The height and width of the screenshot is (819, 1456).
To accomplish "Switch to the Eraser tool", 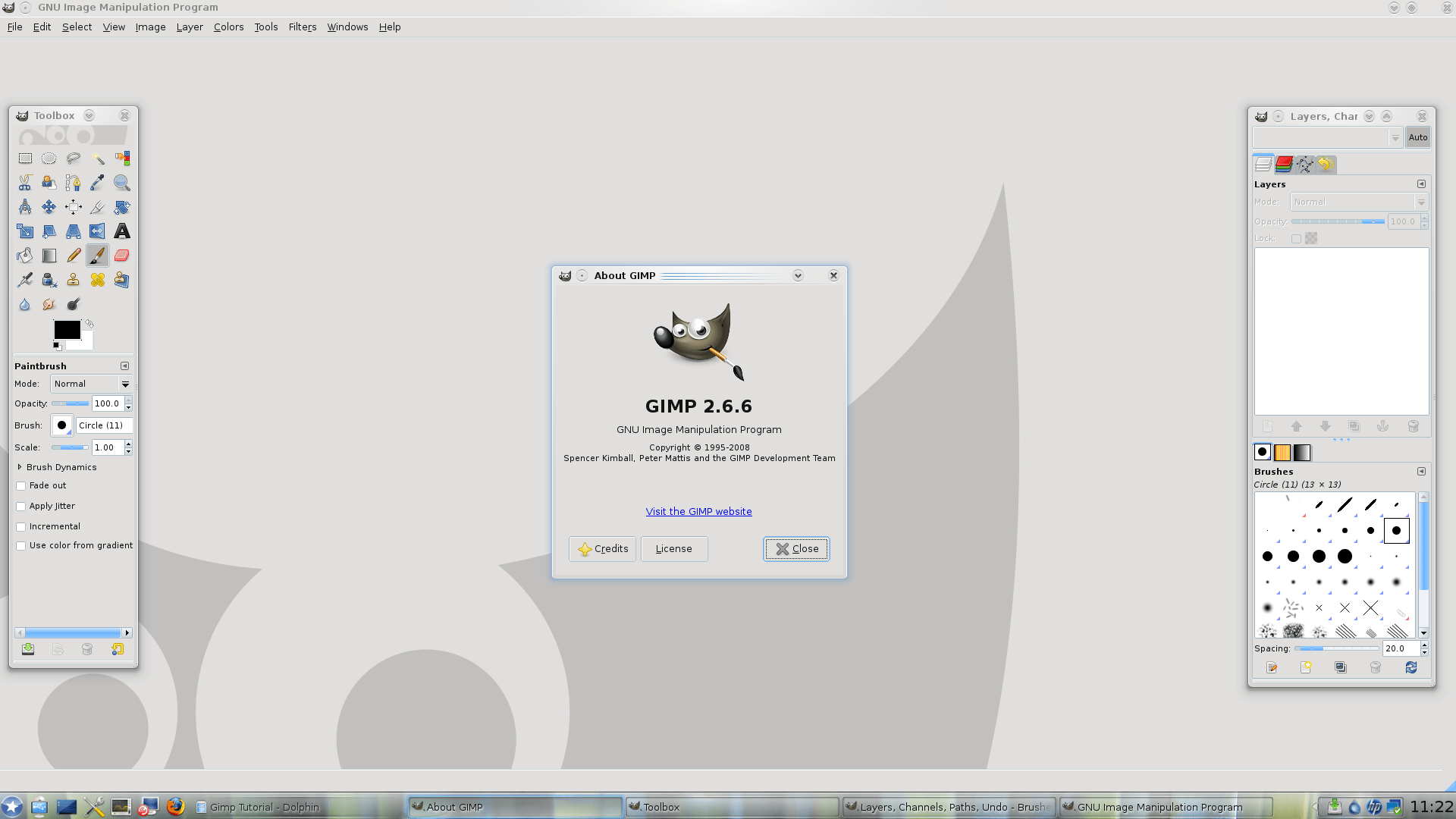I will [122, 255].
